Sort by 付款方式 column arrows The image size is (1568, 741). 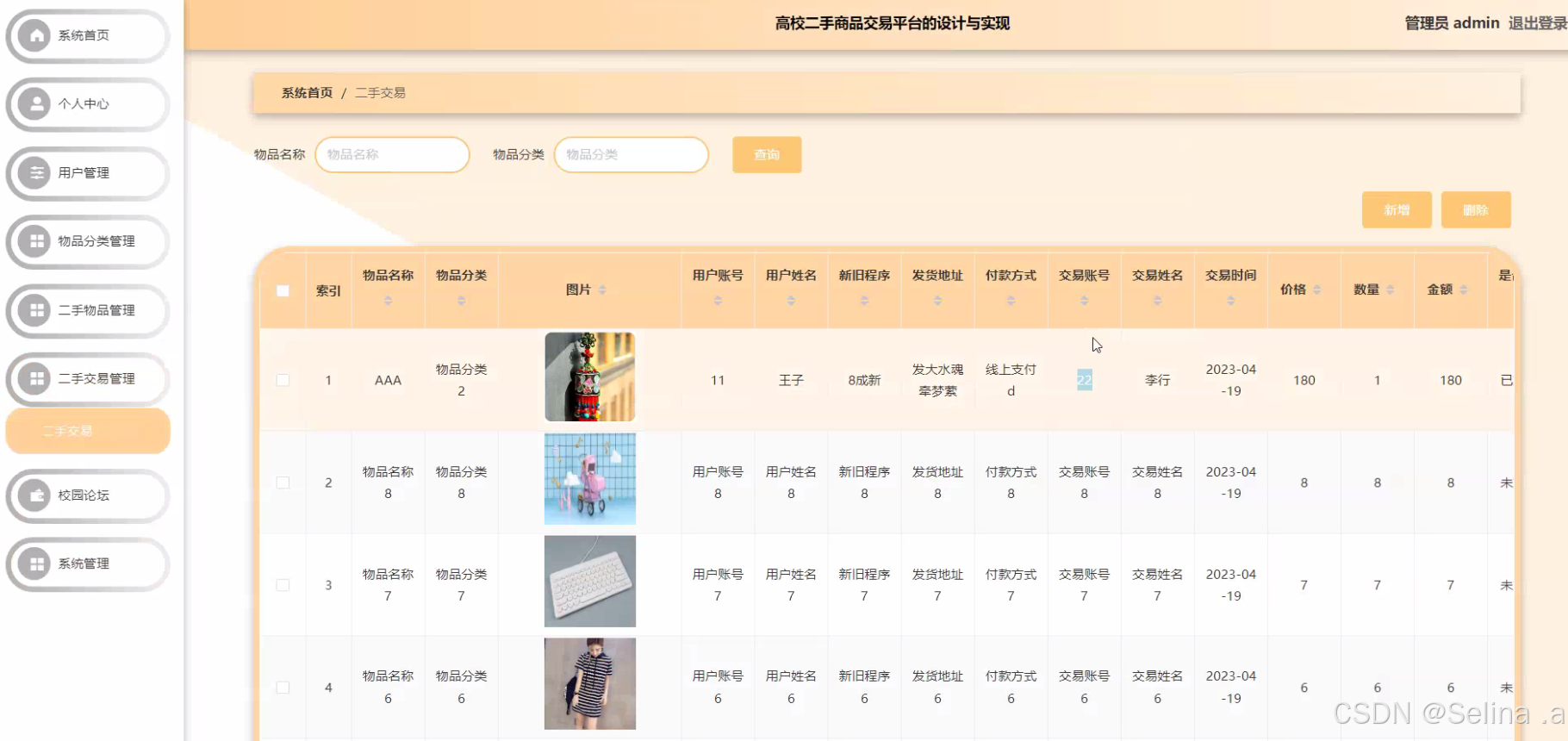tap(1011, 301)
